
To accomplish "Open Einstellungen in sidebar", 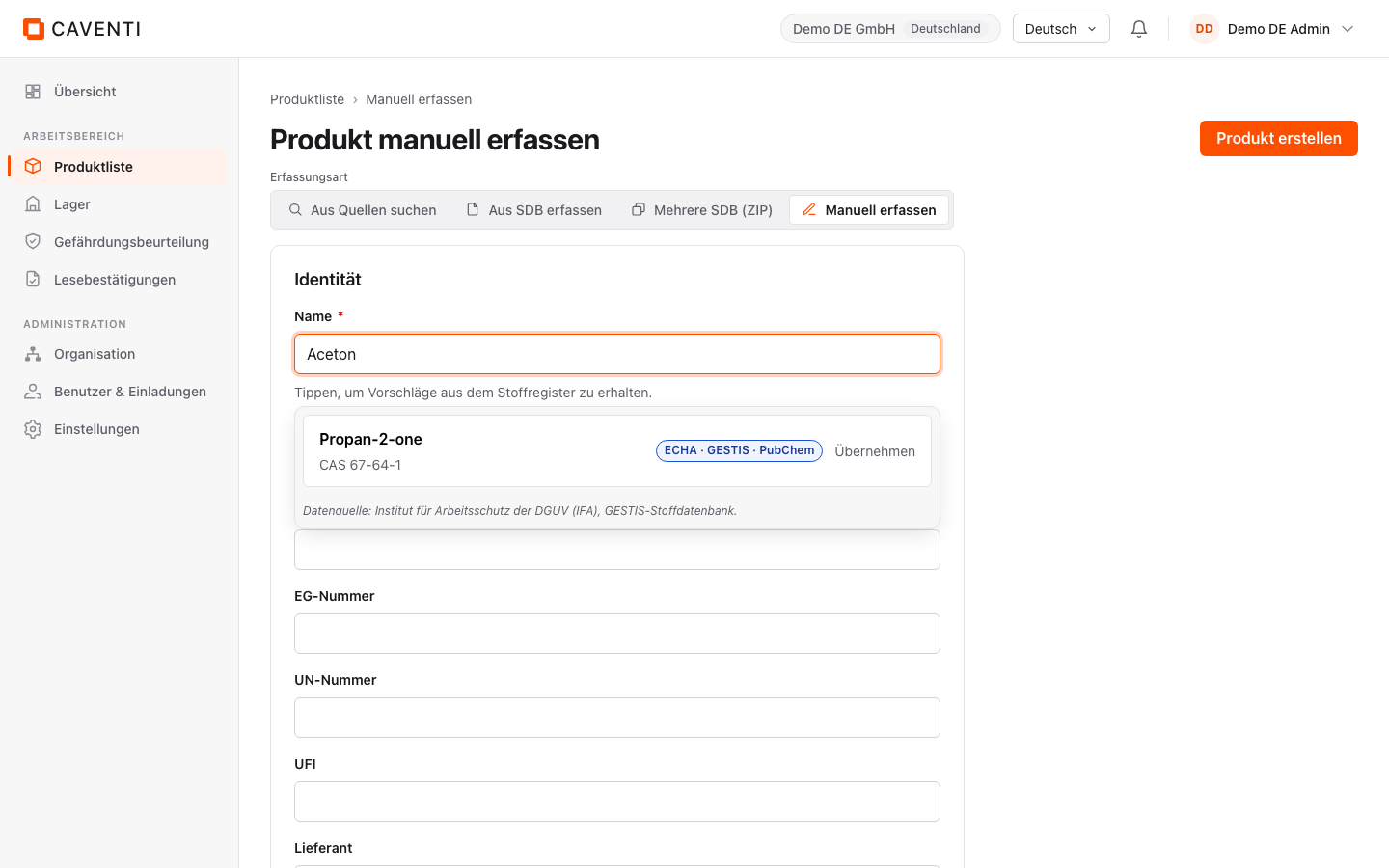I will [120, 429].
